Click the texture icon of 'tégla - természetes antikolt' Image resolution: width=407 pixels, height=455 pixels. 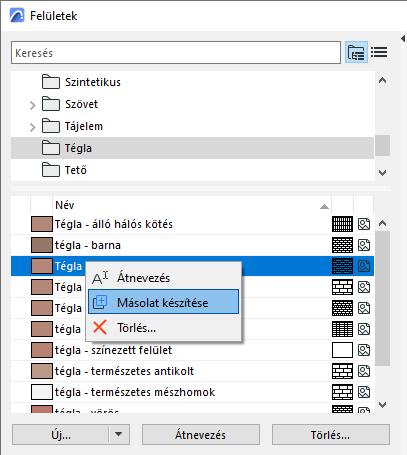tap(364, 371)
